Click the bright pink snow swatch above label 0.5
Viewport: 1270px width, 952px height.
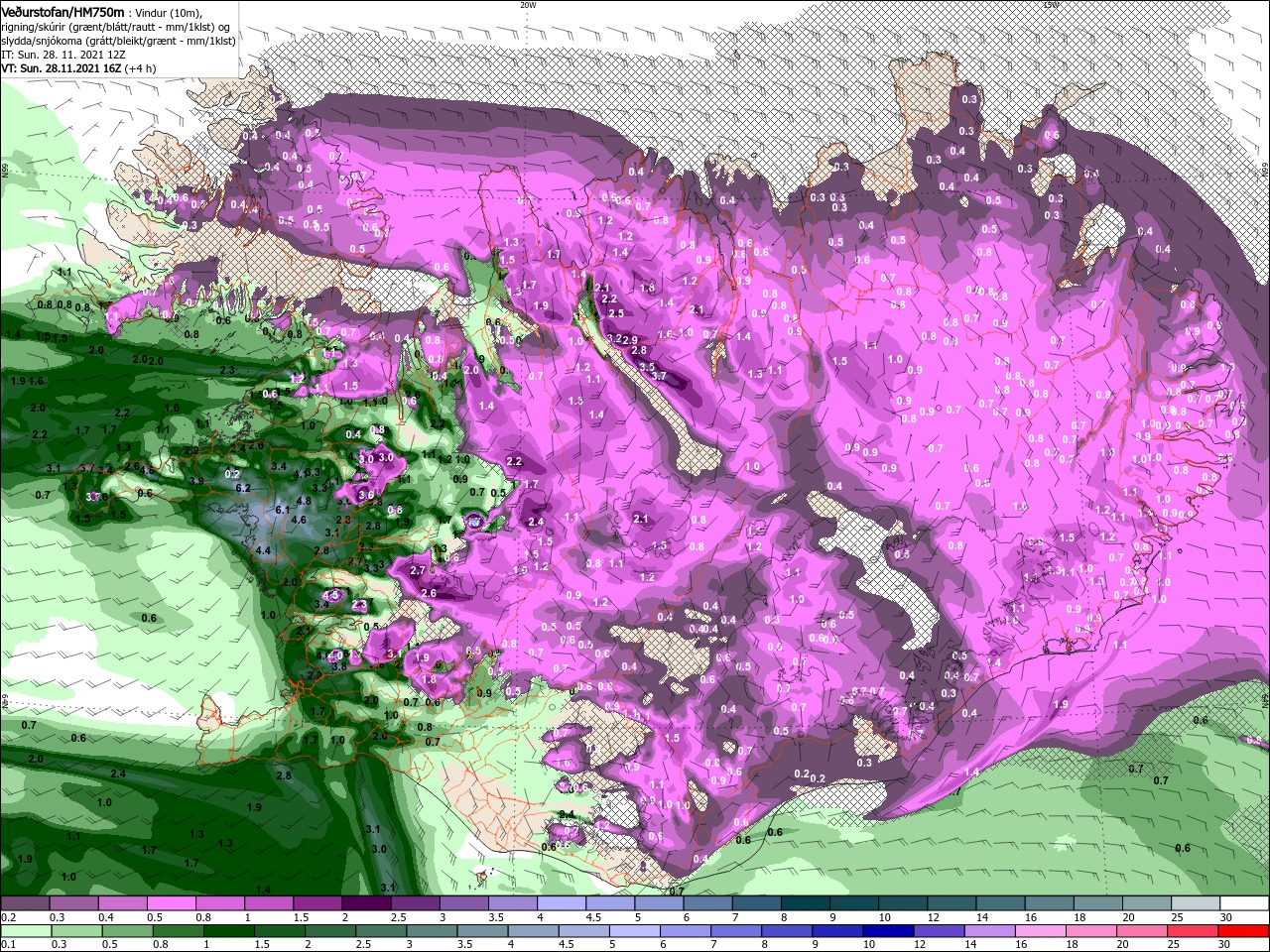pyautogui.click(x=172, y=903)
